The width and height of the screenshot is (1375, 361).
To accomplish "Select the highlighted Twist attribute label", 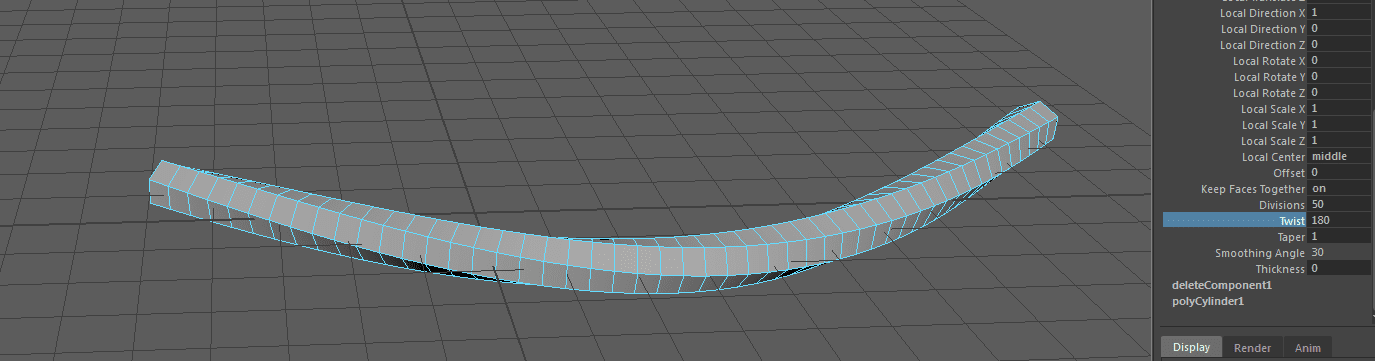I will pos(1234,221).
